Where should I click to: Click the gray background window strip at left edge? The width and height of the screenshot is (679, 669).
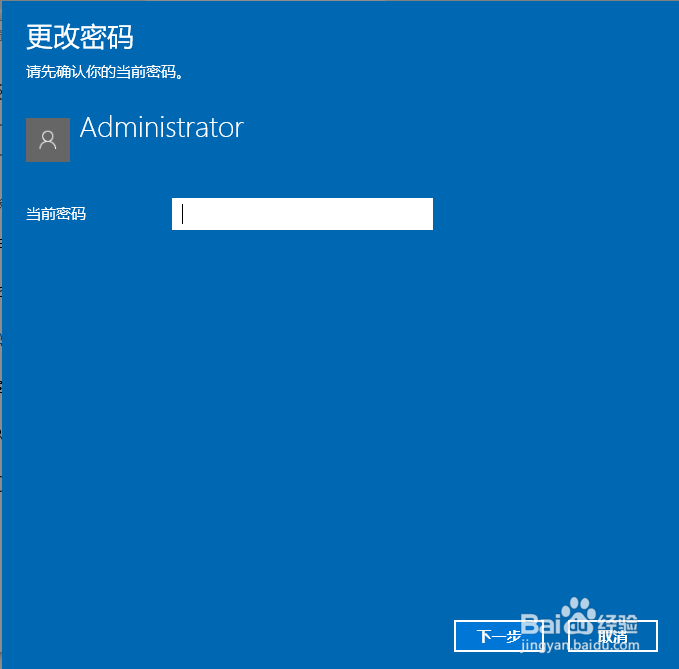pos(1,334)
